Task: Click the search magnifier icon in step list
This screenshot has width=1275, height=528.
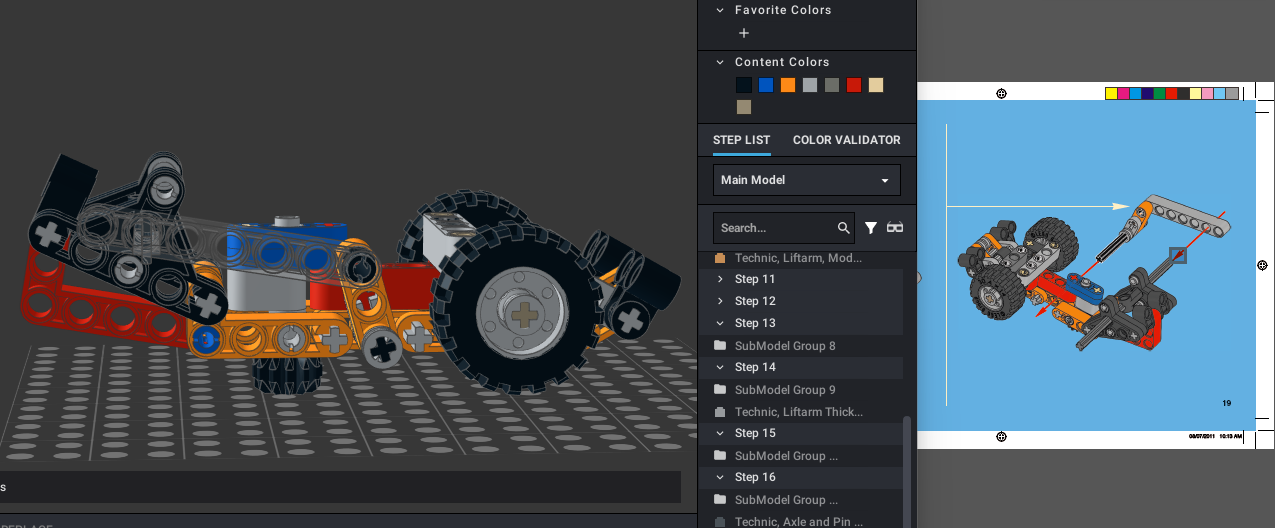Action: point(844,228)
